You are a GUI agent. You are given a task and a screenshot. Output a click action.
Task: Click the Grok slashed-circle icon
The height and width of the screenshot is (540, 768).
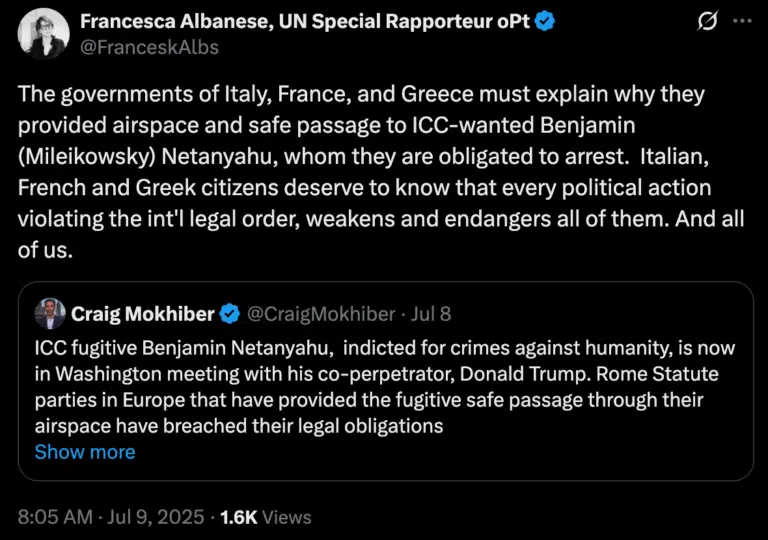(x=708, y=22)
